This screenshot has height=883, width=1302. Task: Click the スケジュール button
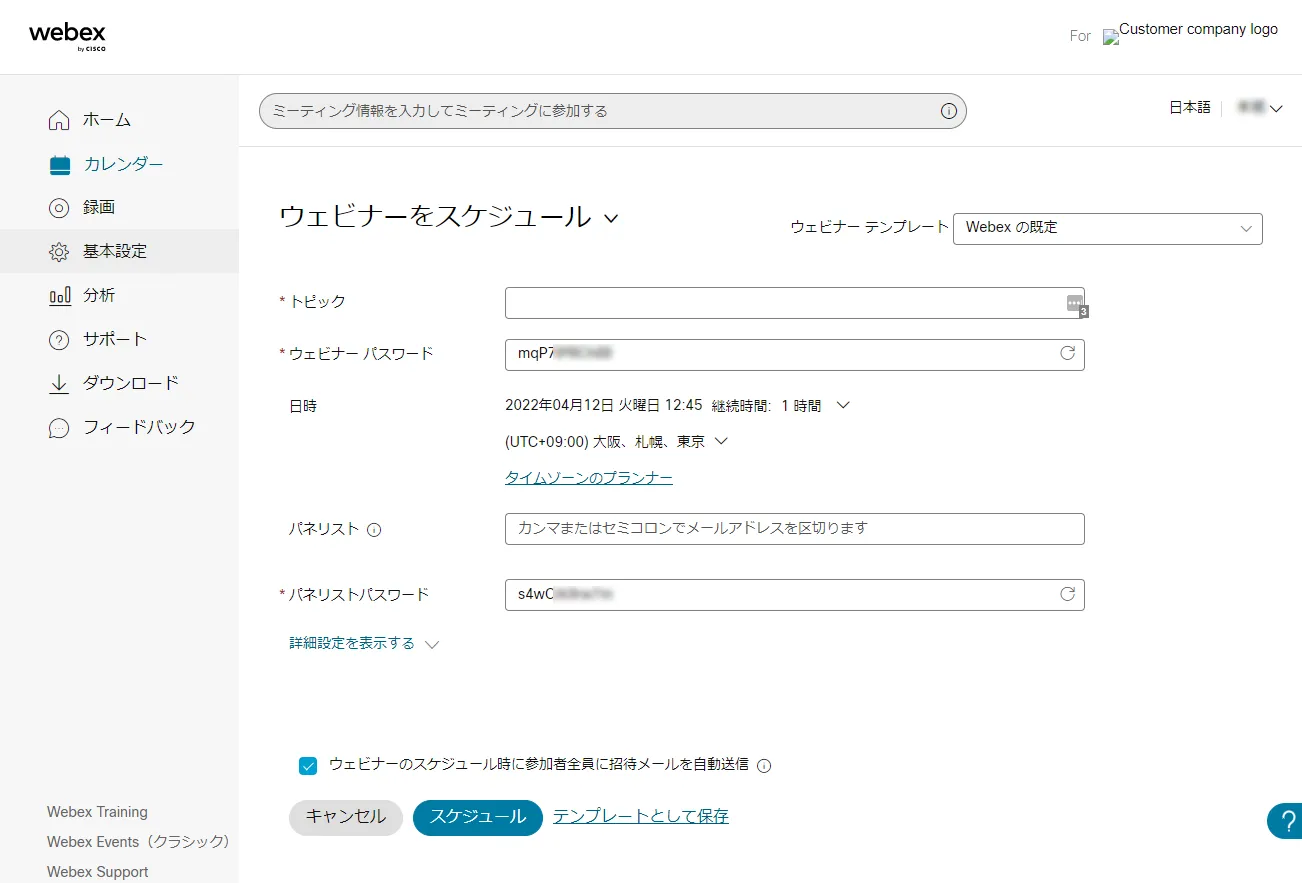[x=477, y=817]
